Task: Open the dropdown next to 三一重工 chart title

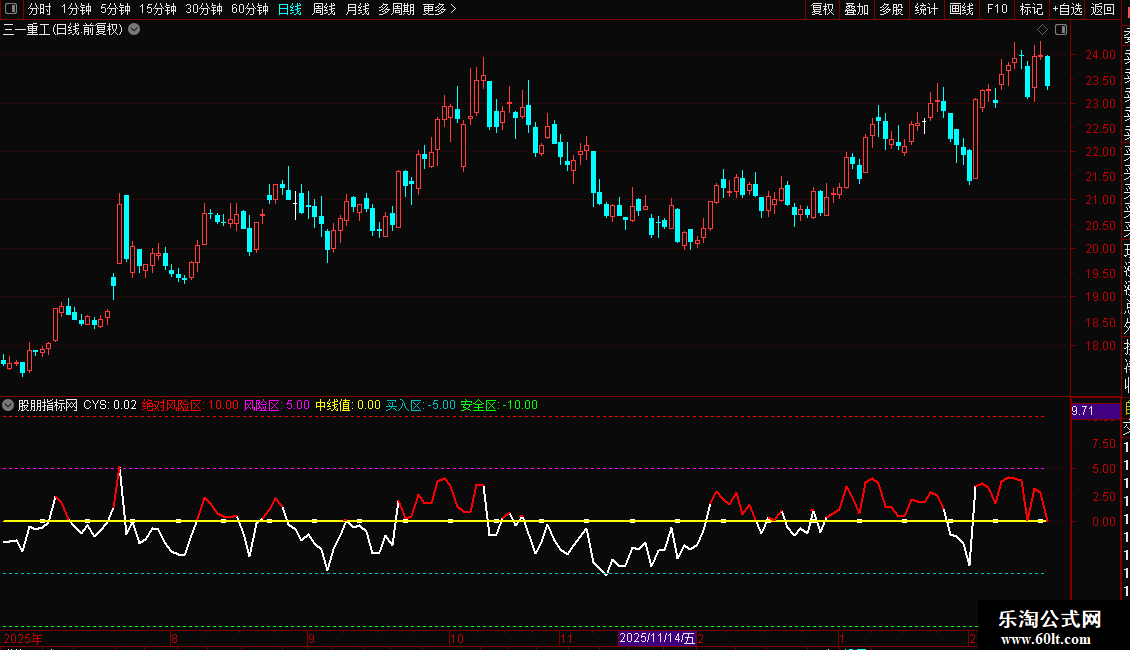Action: [x=134, y=30]
